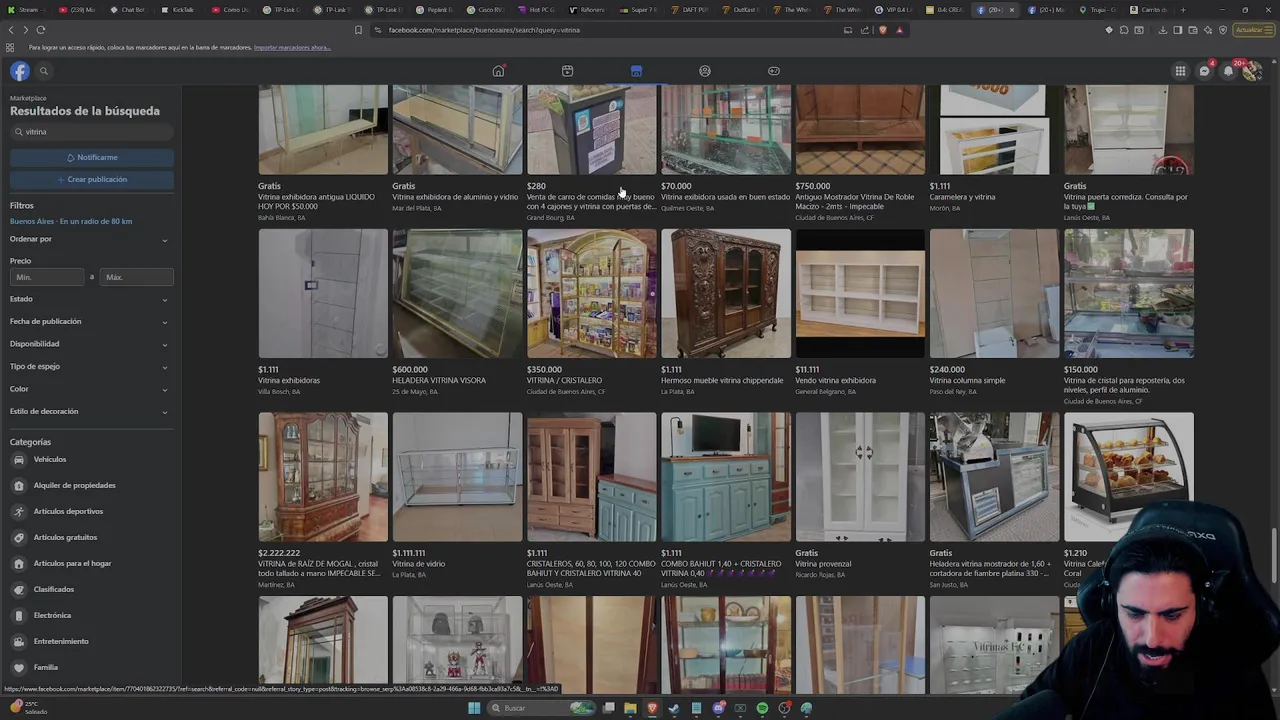Open VITRINA / CRISTALERO listing photo
The image size is (1280, 720).
point(592,293)
